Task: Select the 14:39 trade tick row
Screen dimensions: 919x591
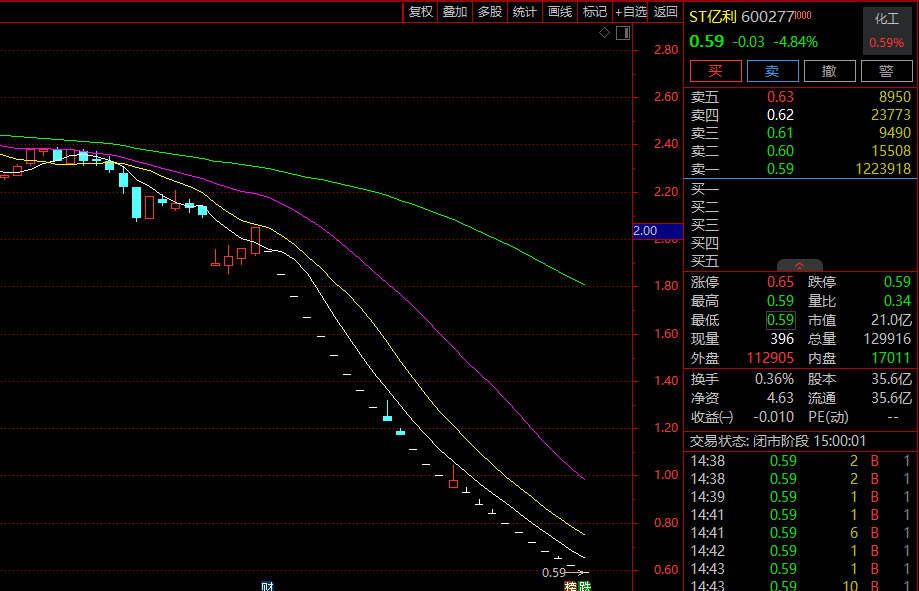Action: point(801,497)
